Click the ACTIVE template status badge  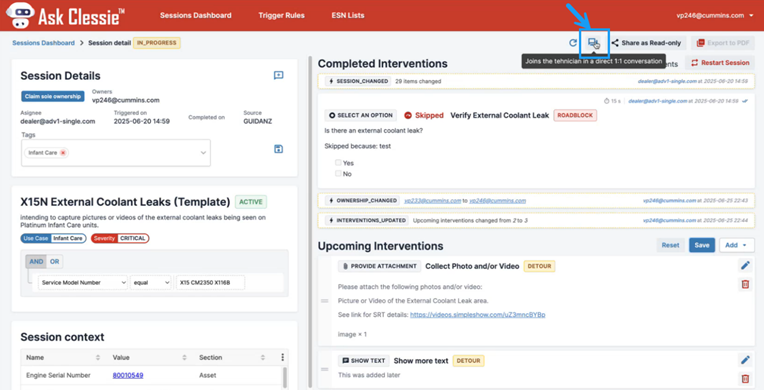tap(251, 202)
